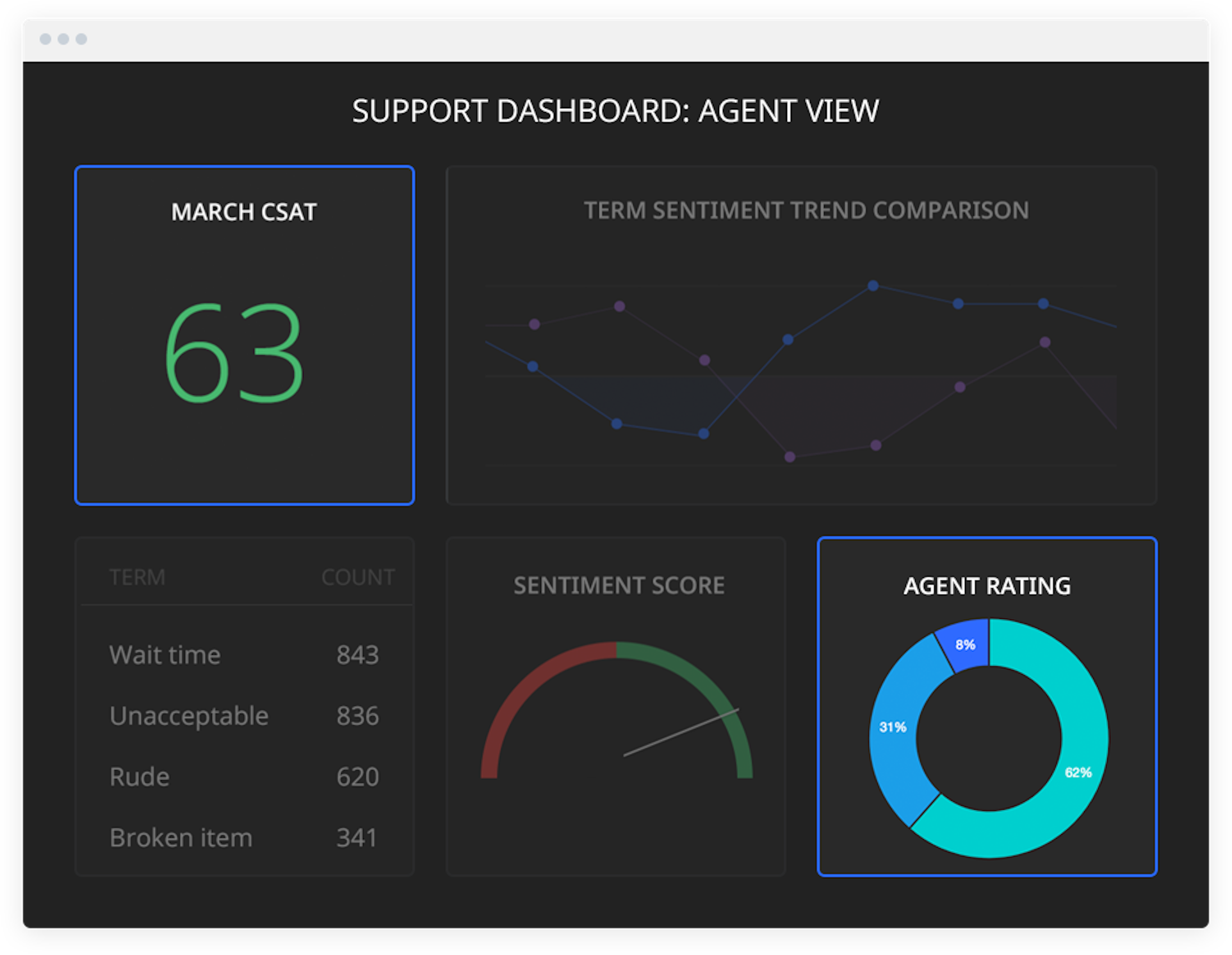
Task: Click the highest blue data point on the trend chart
Action: pos(873,286)
